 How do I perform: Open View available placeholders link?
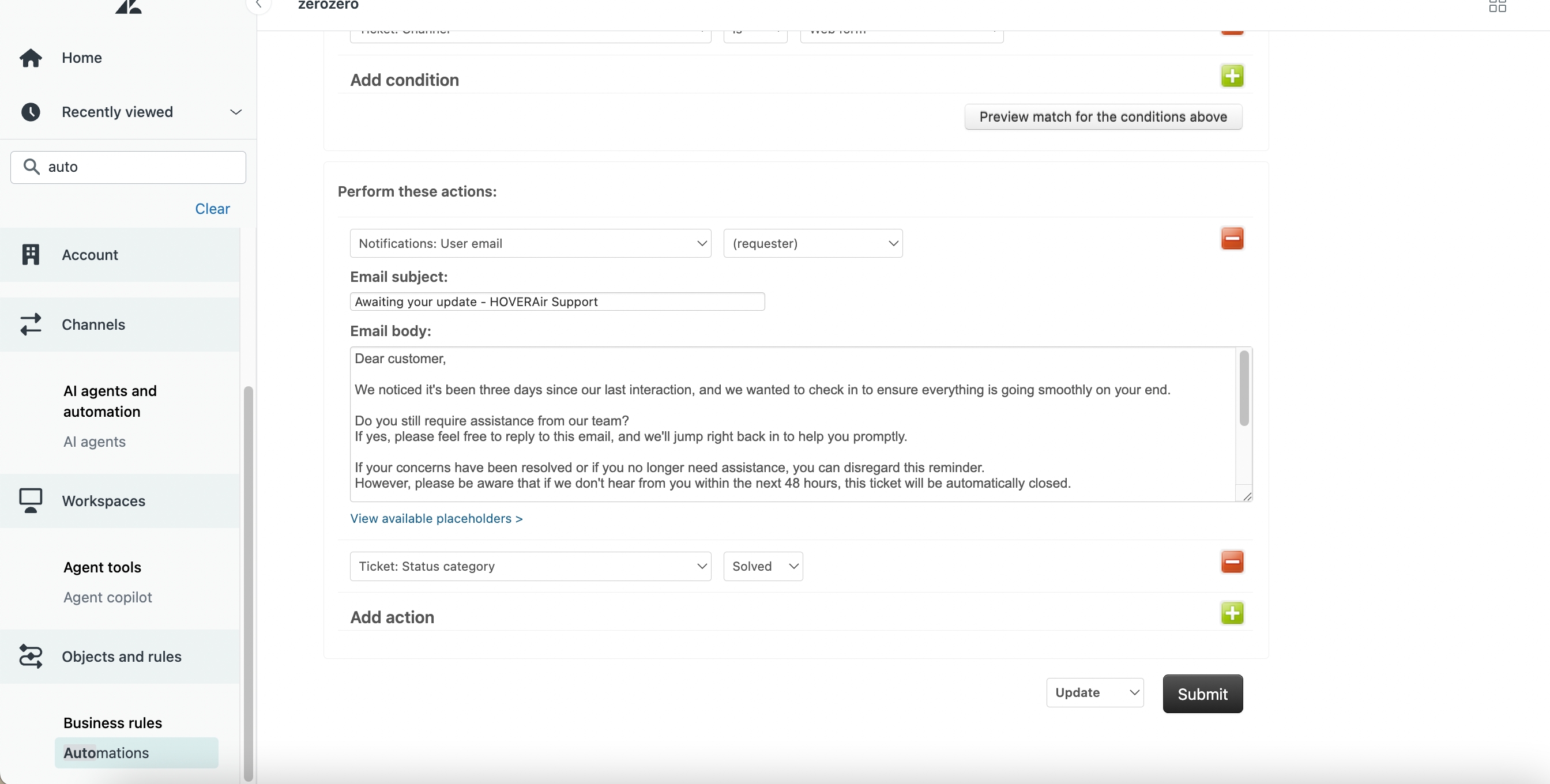coord(437,518)
